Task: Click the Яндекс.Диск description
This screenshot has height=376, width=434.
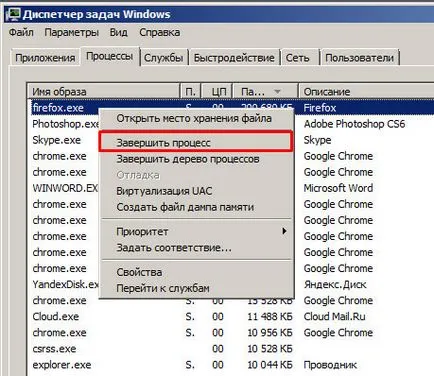Action: tap(335, 284)
